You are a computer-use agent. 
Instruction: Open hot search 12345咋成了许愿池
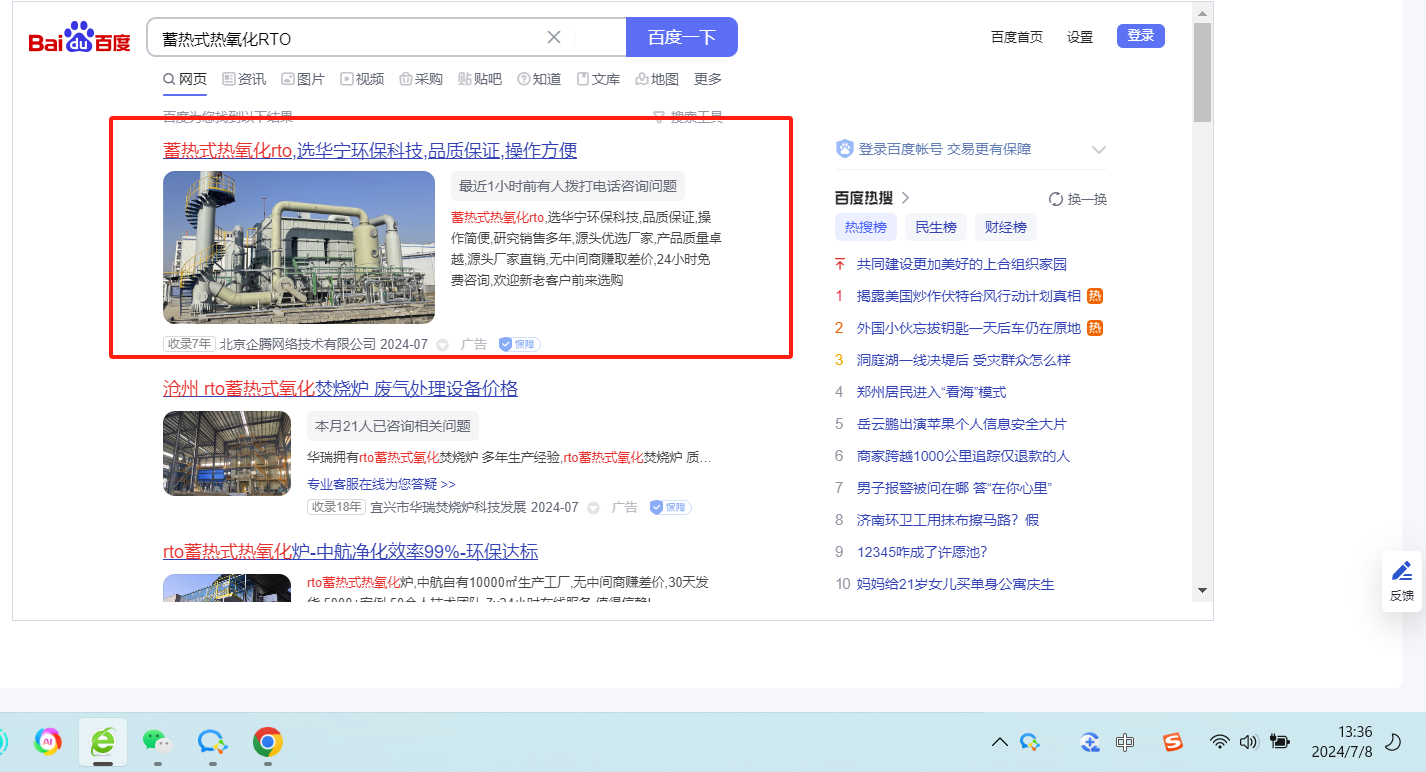922,552
